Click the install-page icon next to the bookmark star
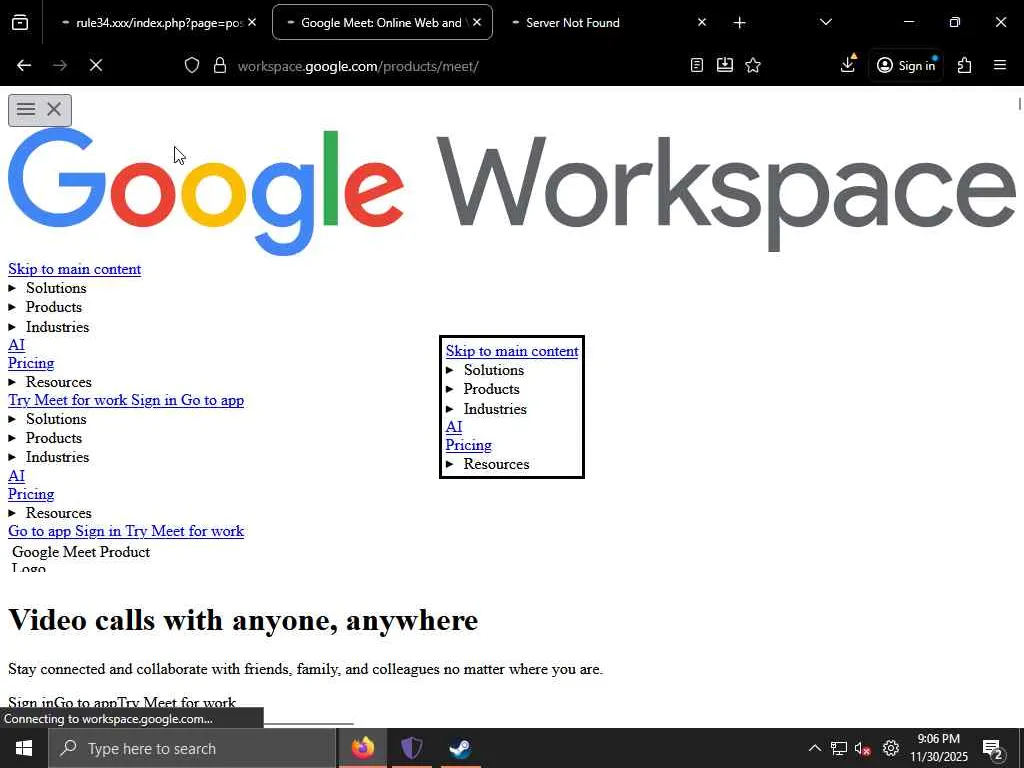The image size is (1024, 768). (x=725, y=65)
